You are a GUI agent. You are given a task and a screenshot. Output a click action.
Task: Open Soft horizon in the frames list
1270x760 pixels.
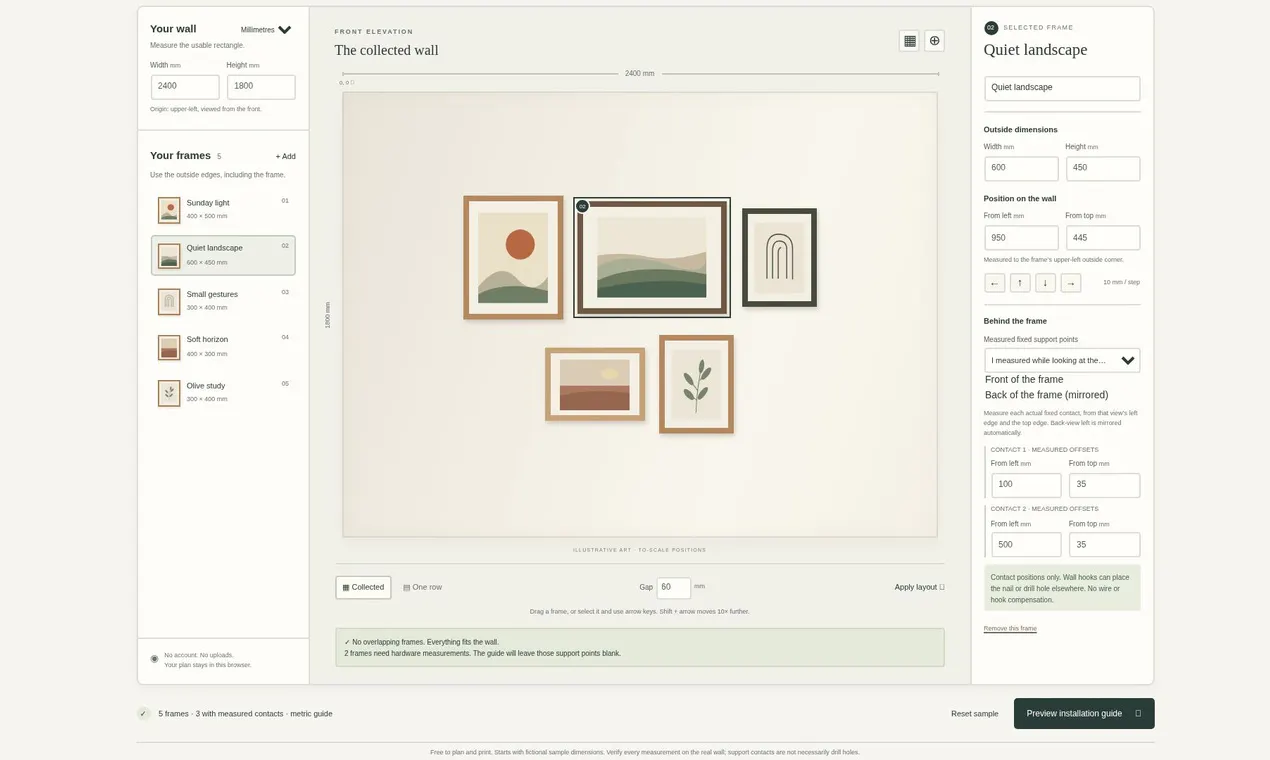point(223,347)
